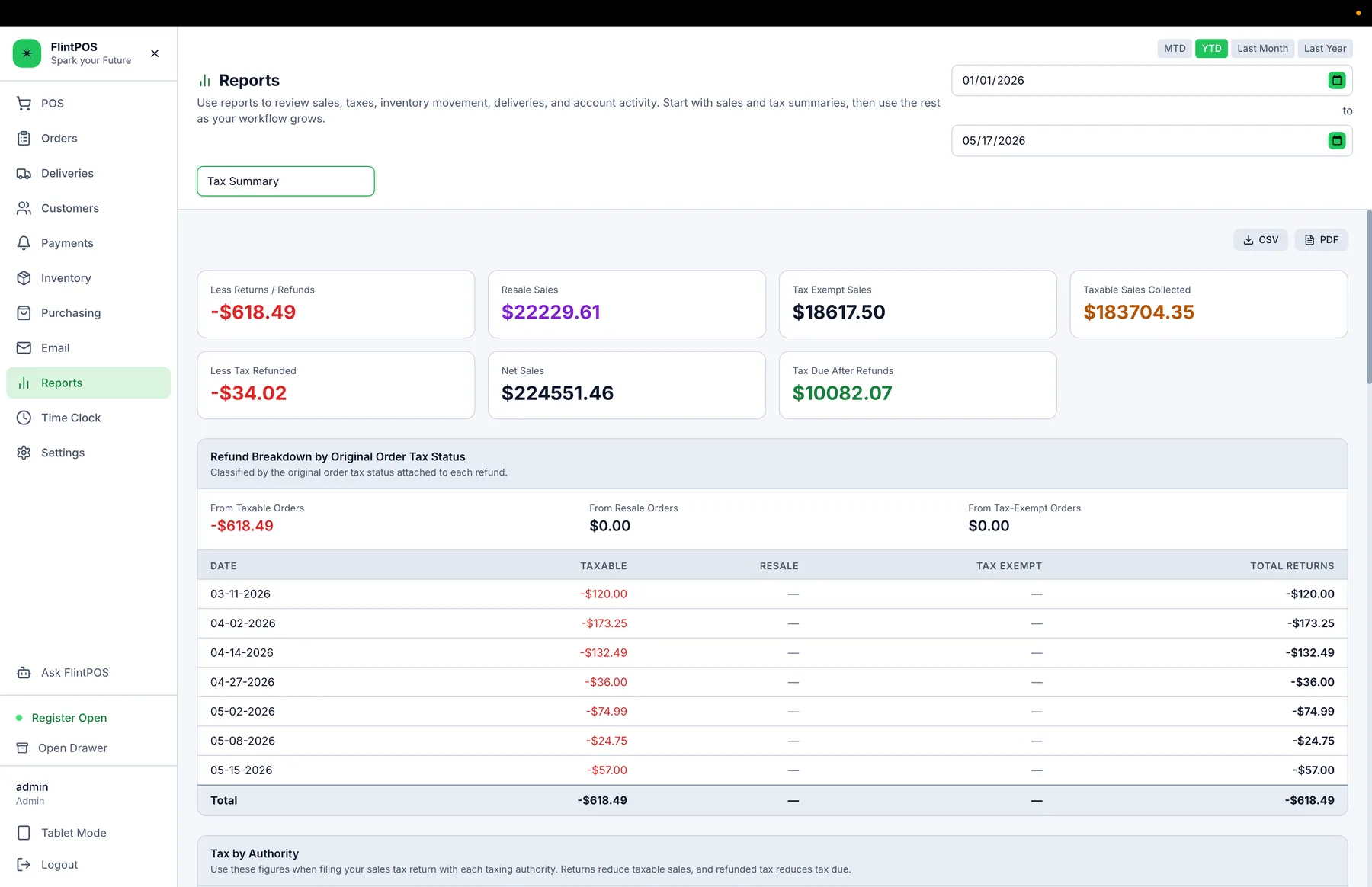This screenshot has height=887, width=1372.
Task: Open the start date calendar picker
Action: pyautogui.click(x=1336, y=80)
